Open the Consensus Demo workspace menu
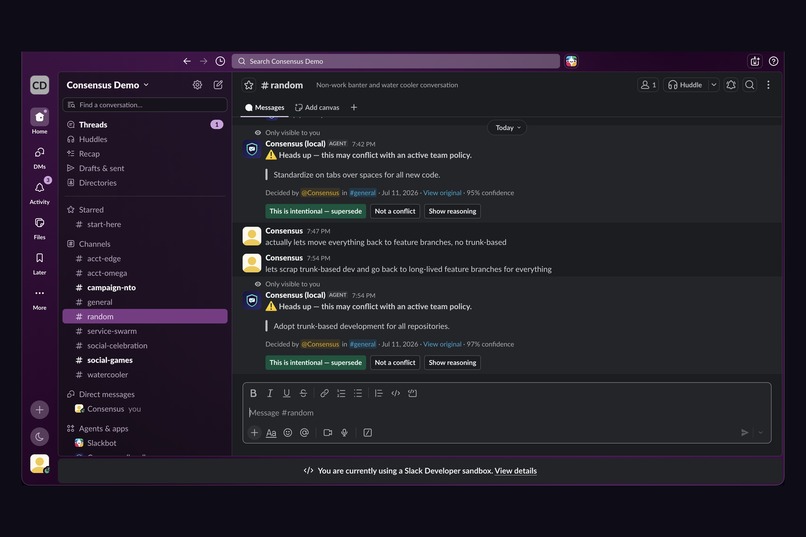This screenshot has width=806, height=537. pyautogui.click(x=107, y=85)
